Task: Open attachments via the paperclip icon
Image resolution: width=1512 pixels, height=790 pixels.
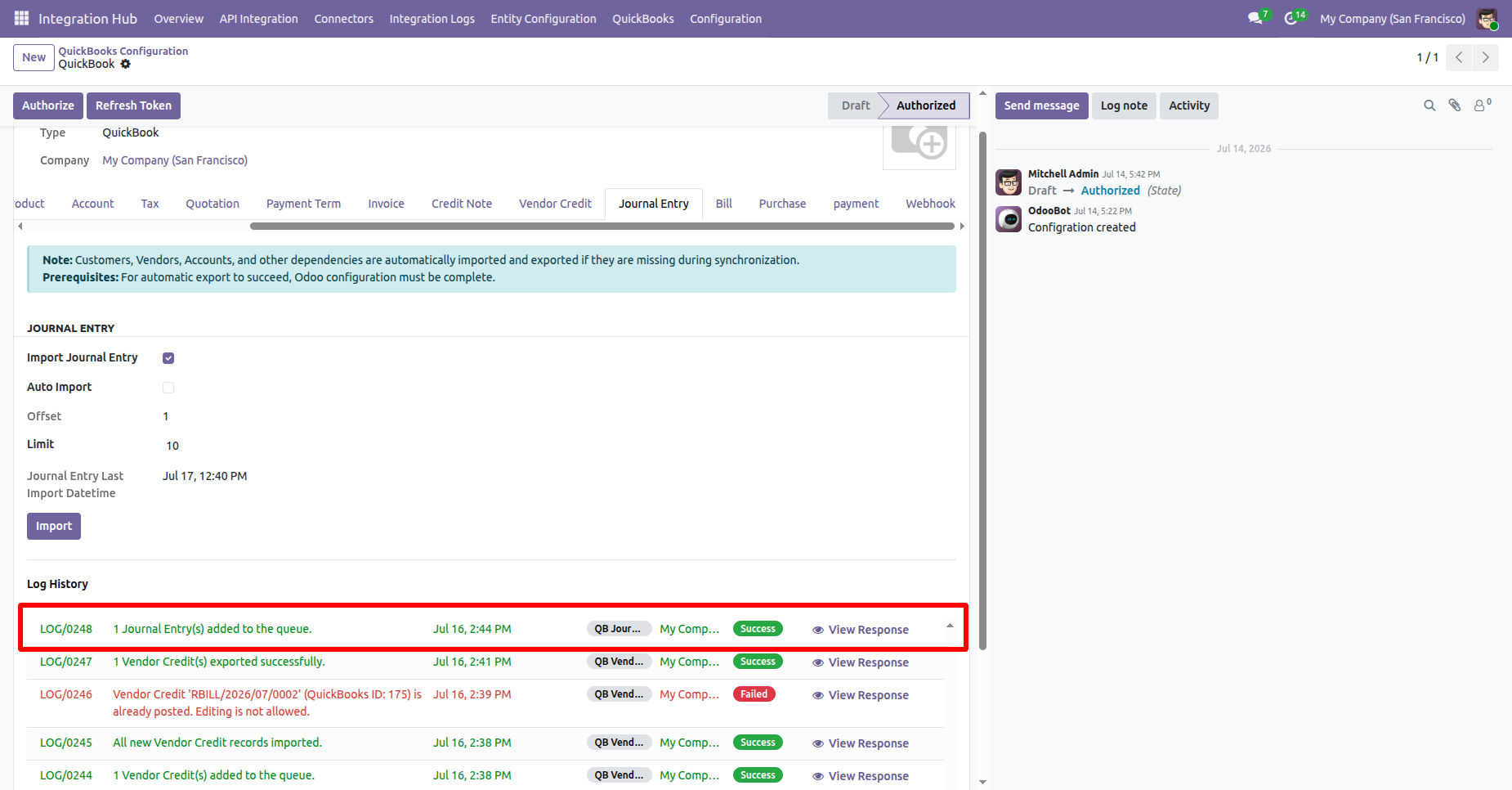Action: [x=1455, y=105]
